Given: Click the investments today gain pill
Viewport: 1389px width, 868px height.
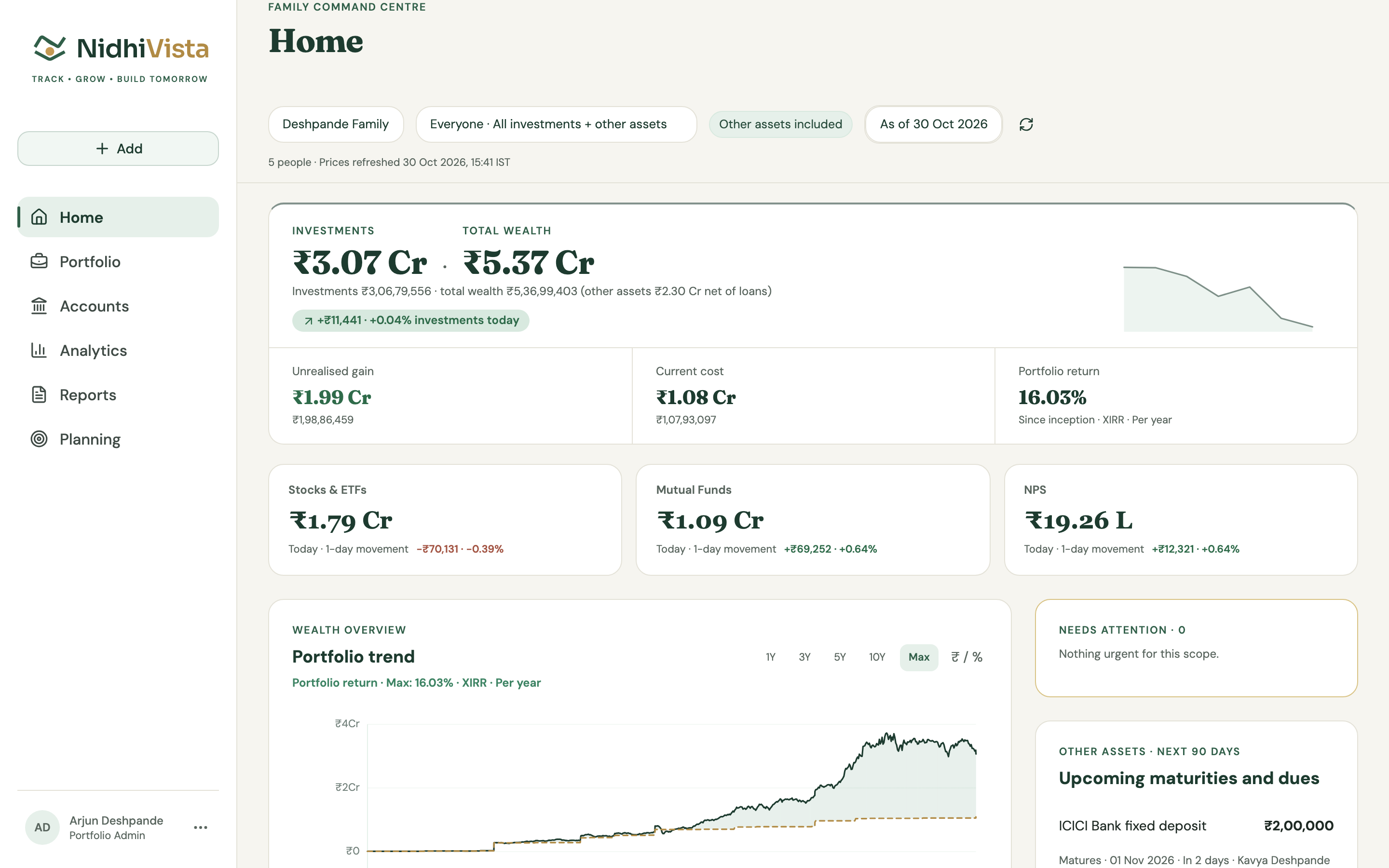Looking at the screenshot, I should tap(411, 320).
